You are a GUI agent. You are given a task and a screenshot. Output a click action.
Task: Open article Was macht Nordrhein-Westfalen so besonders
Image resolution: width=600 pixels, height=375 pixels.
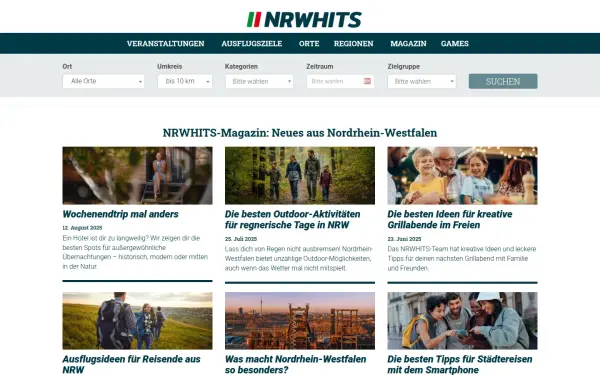pyautogui.click(x=295, y=364)
